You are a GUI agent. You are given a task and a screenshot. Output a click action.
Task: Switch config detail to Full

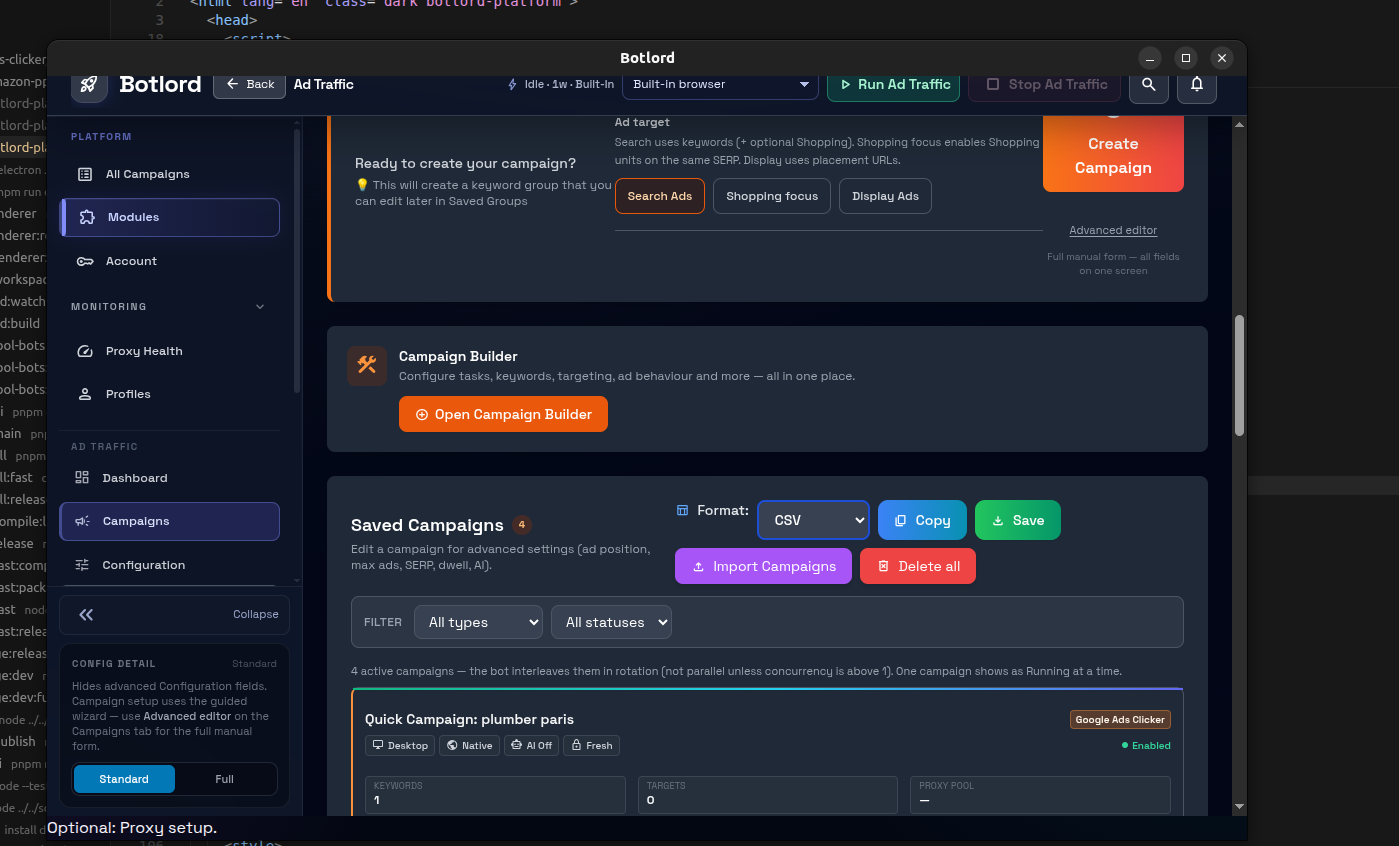[x=225, y=779]
